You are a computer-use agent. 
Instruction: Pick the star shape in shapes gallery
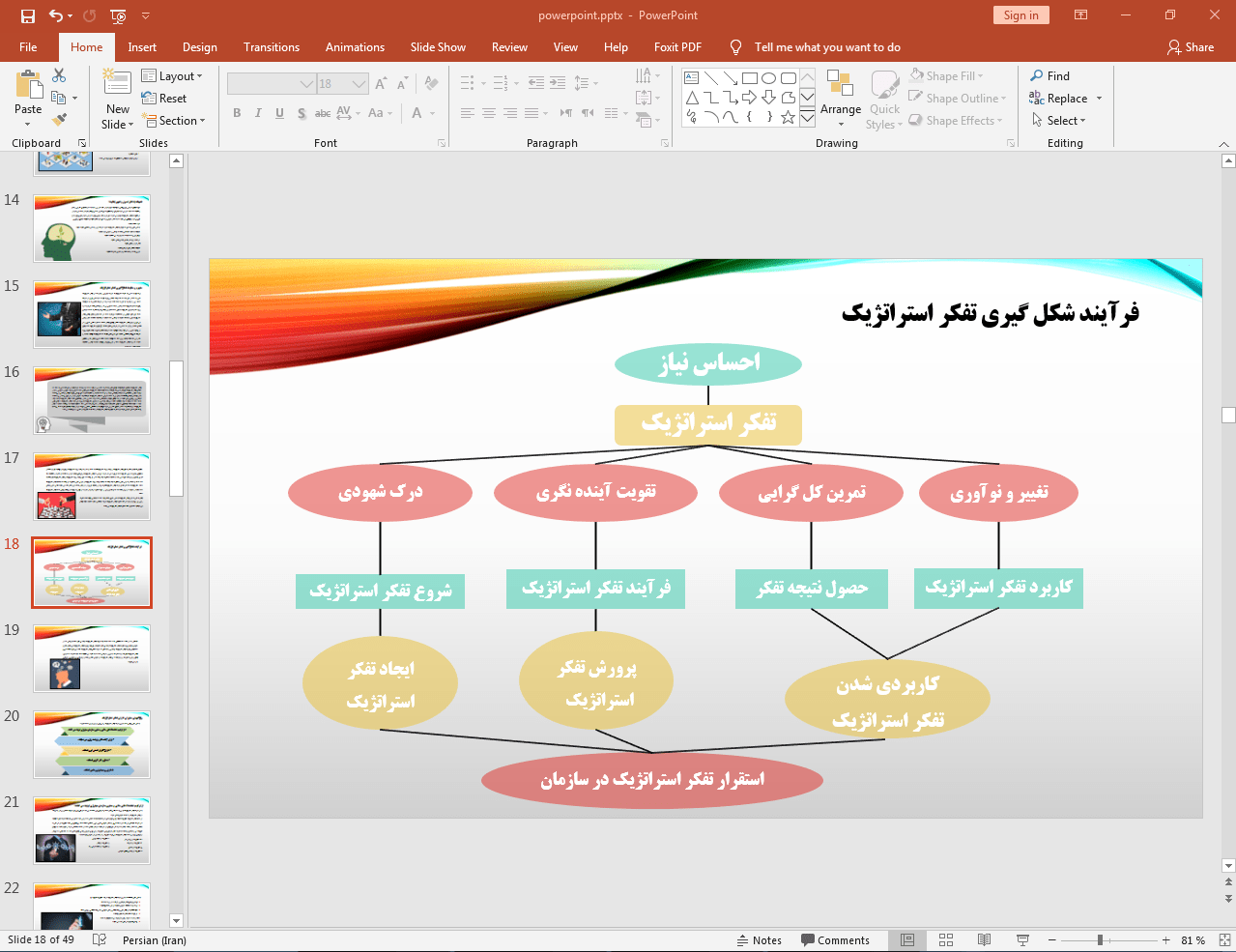coord(789,117)
